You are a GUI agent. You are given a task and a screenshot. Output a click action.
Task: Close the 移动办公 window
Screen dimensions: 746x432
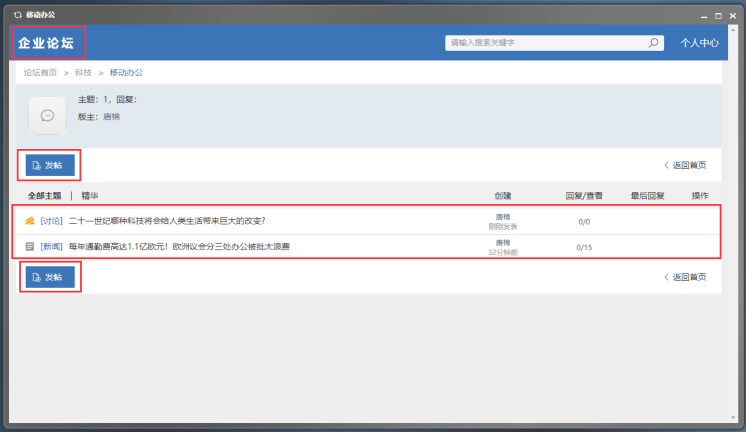[733, 16]
